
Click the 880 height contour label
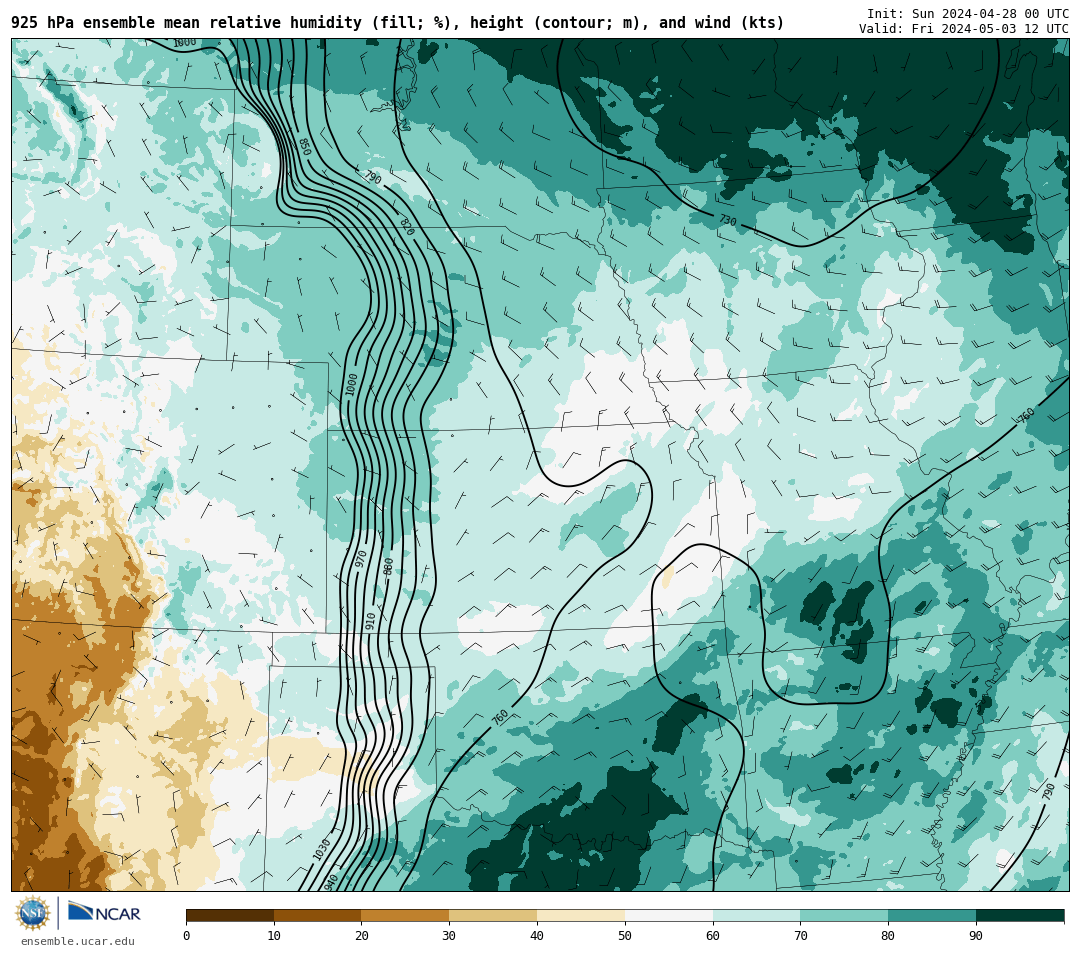[388, 566]
